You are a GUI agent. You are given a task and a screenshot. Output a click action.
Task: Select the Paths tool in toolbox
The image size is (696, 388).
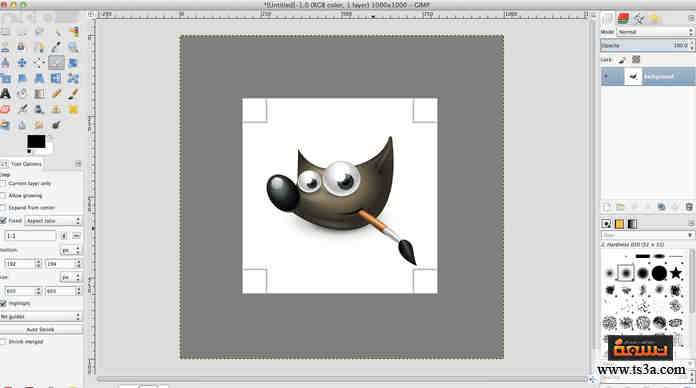(39, 47)
